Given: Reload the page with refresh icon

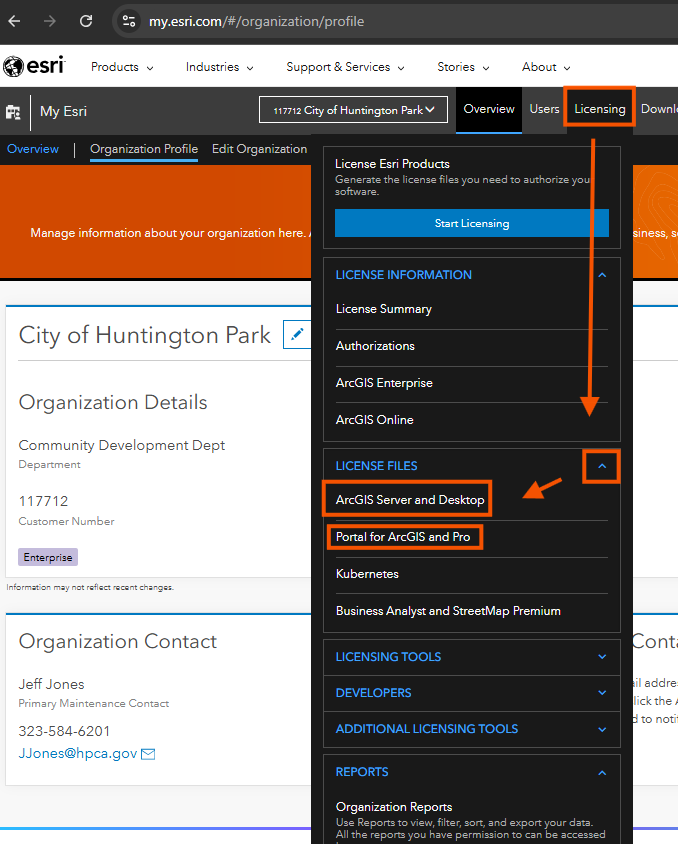Looking at the screenshot, I should click(86, 21).
